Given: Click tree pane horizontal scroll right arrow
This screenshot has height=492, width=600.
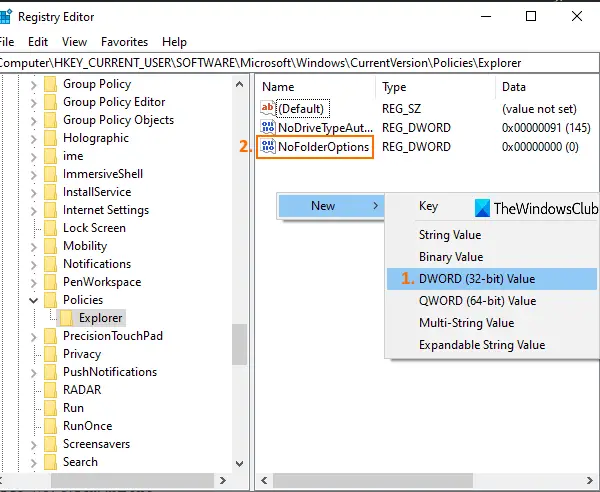Looking at the screenshot, I should click(x=223, y=480).
